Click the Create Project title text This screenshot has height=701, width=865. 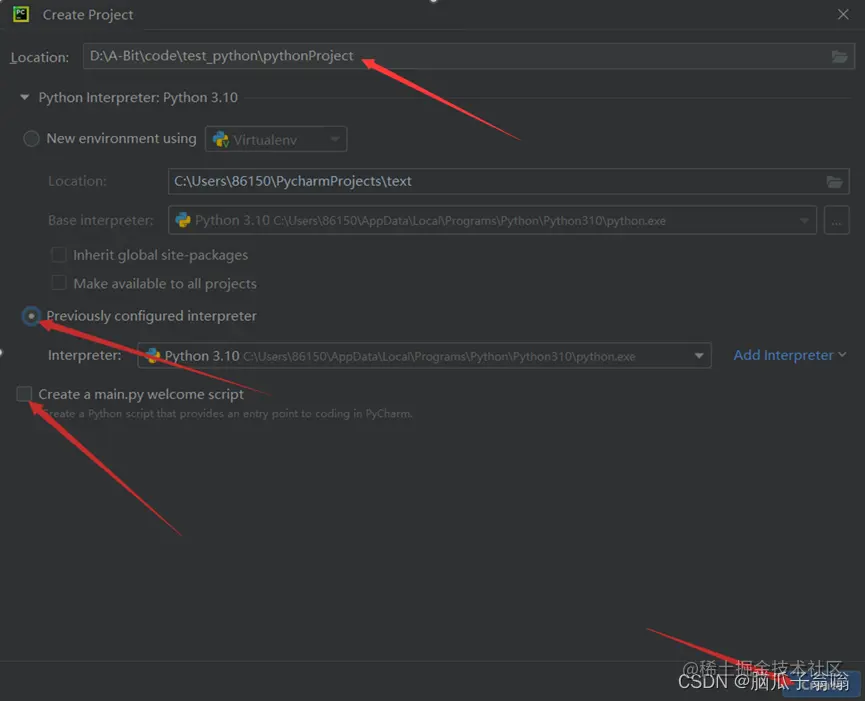coord(88,15)
